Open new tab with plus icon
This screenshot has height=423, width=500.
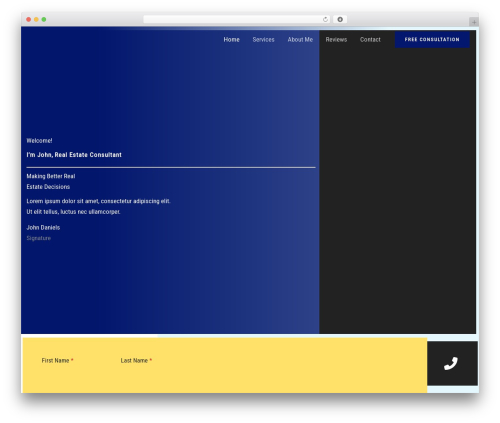pos(474,22)
